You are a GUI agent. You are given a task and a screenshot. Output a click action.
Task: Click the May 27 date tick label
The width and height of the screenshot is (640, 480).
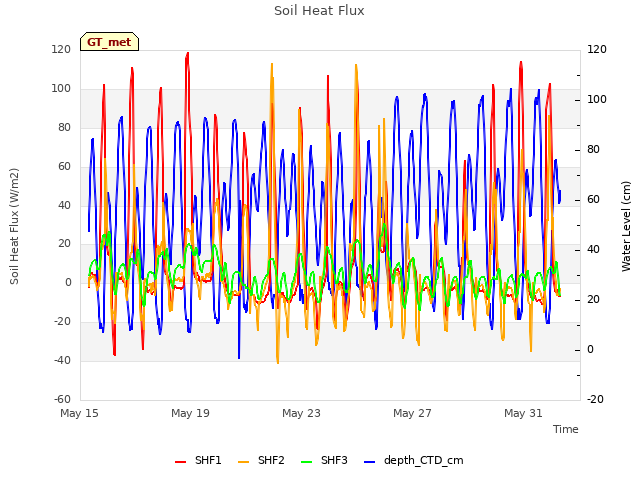pyautogui.click(x=412, y=413)
